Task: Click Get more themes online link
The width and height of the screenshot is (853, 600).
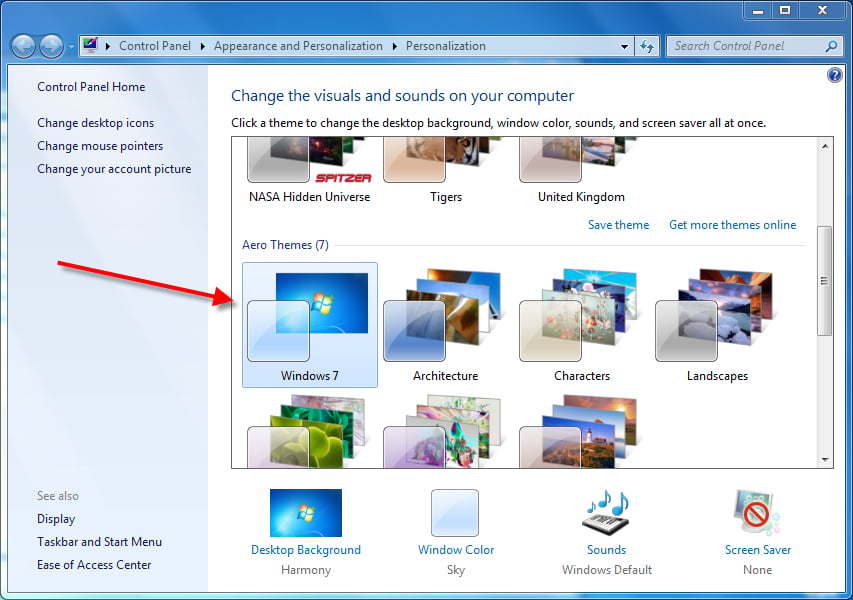Action: coord(732,225)
